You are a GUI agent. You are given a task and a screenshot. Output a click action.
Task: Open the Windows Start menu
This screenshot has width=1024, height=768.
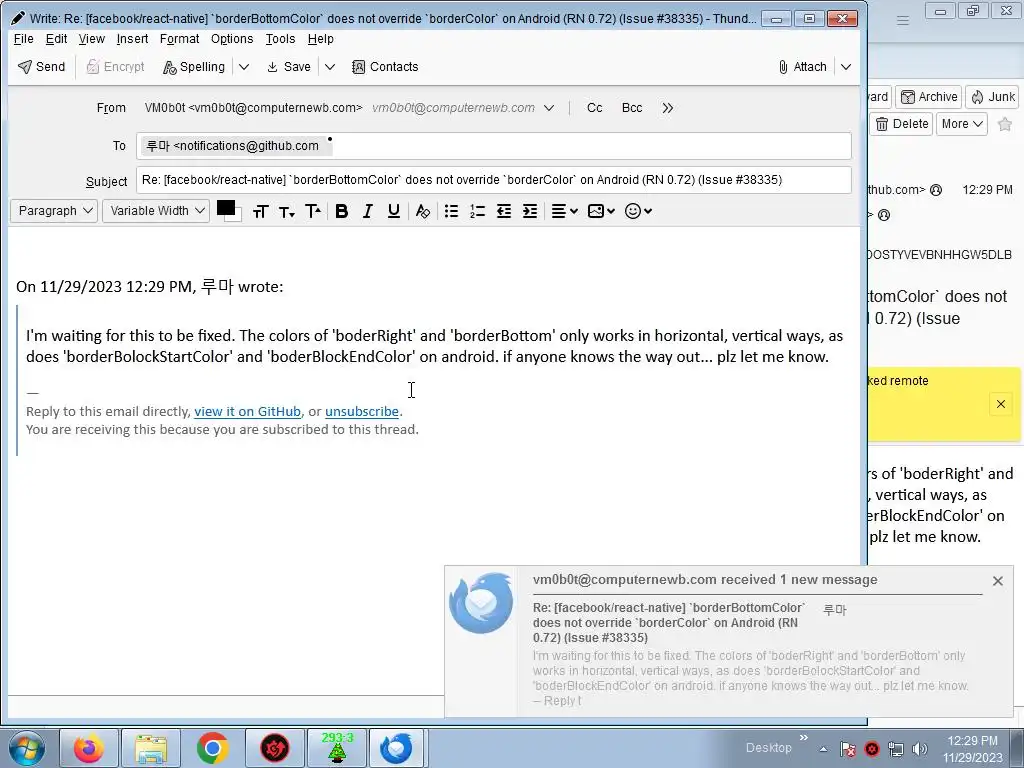pos(26,748)
